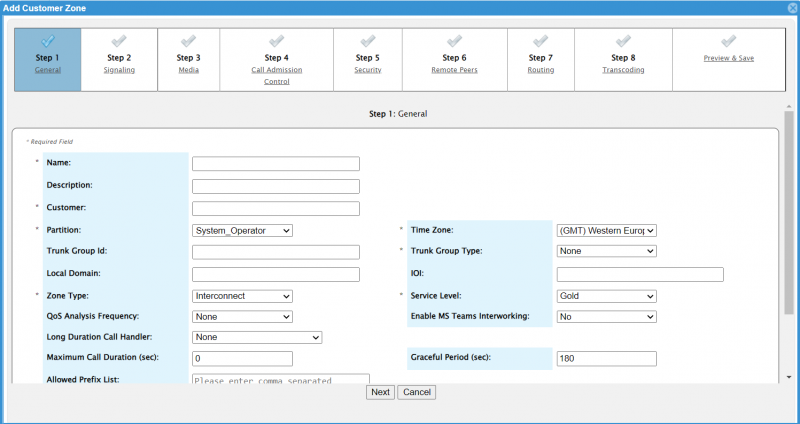The image size is (800, 424).
Task: Click the IOI input field
Action: pos(640,275)
